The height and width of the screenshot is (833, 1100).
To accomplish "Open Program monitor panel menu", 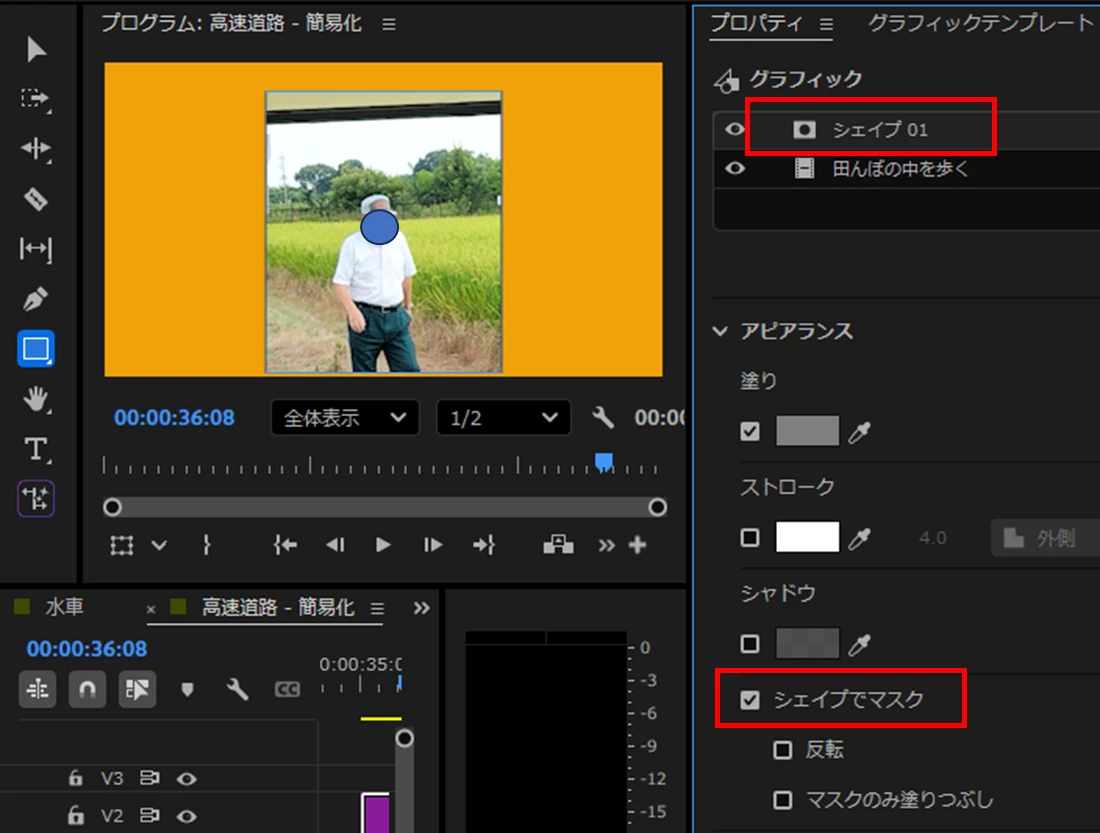I will [x=389, y=25].
